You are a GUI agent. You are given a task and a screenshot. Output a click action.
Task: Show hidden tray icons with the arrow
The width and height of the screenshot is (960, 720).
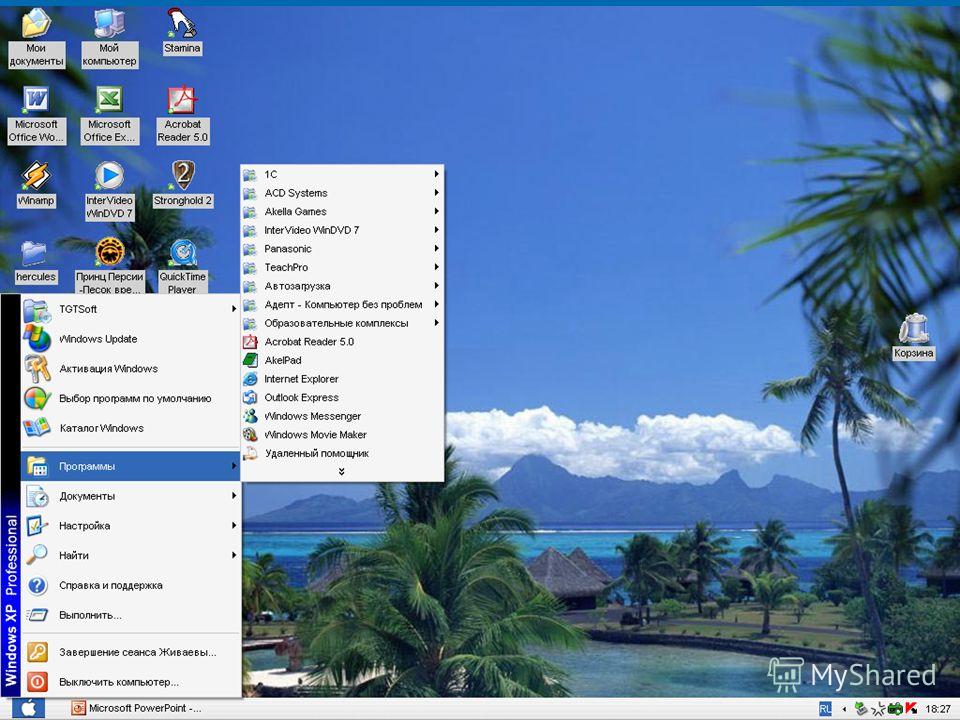844,708
